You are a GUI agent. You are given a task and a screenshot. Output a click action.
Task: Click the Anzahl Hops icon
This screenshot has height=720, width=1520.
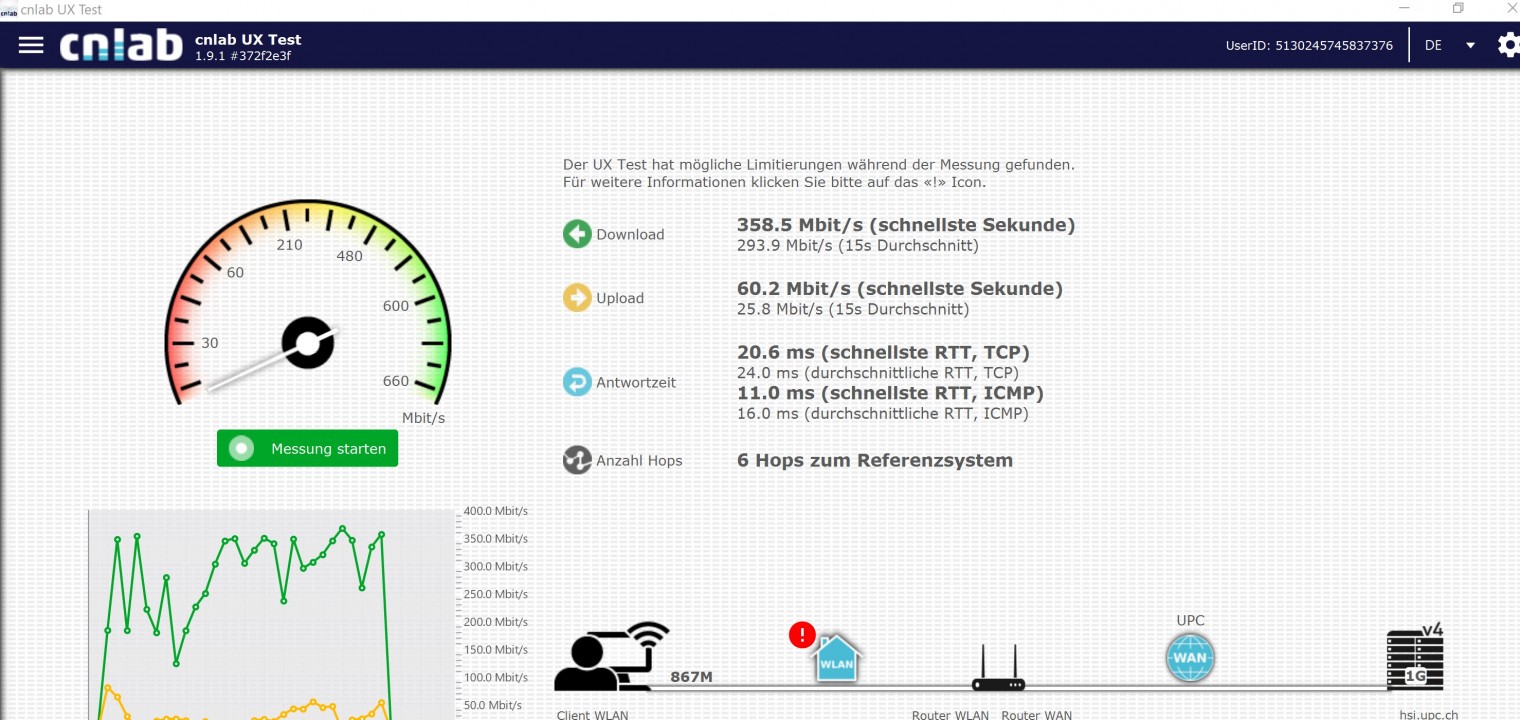pyautogui.click(x=577, y=460)
